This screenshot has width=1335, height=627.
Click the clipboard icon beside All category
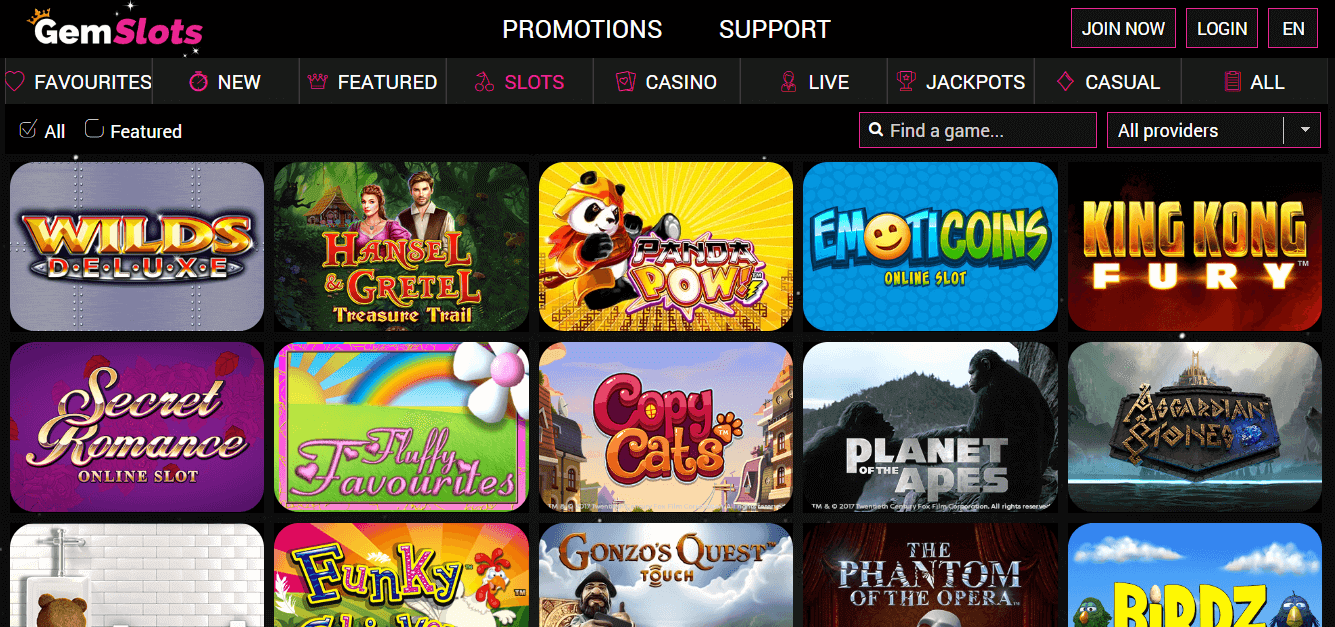coord(1232,82)
